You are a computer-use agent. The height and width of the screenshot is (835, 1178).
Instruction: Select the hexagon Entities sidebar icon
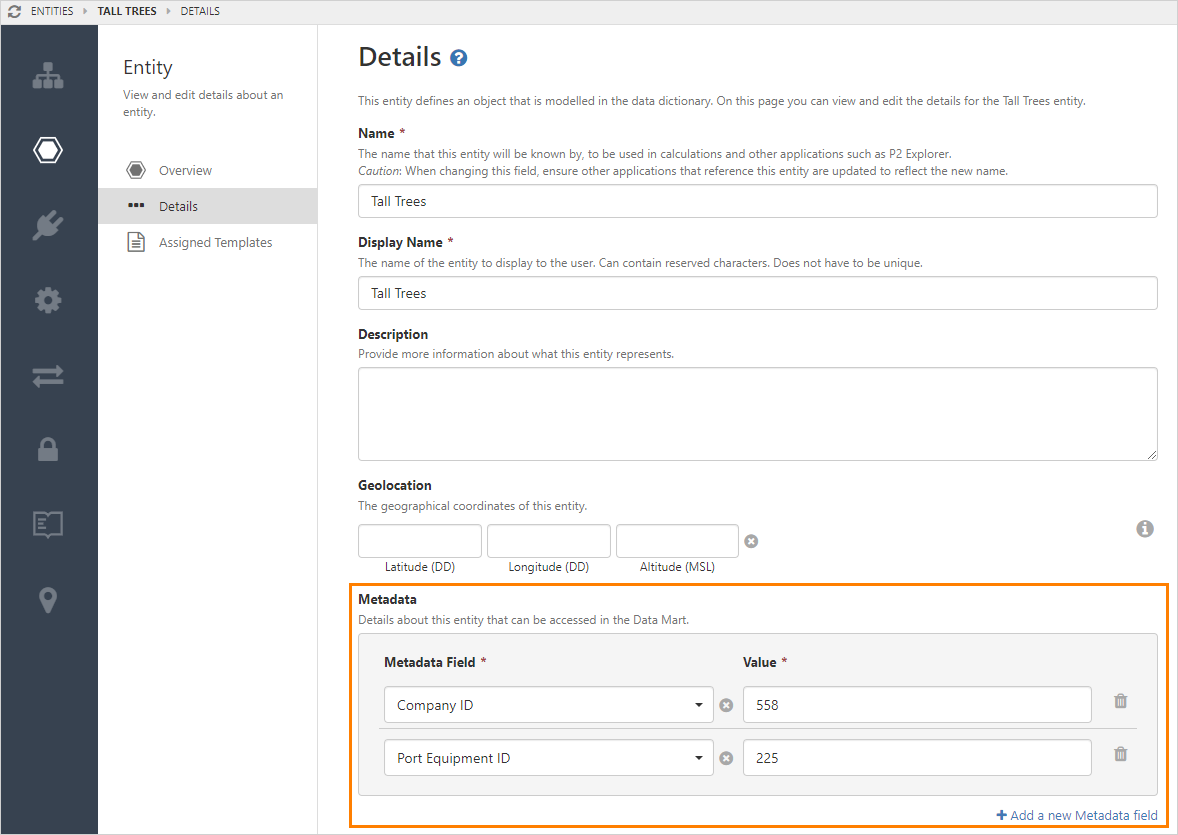48,151
